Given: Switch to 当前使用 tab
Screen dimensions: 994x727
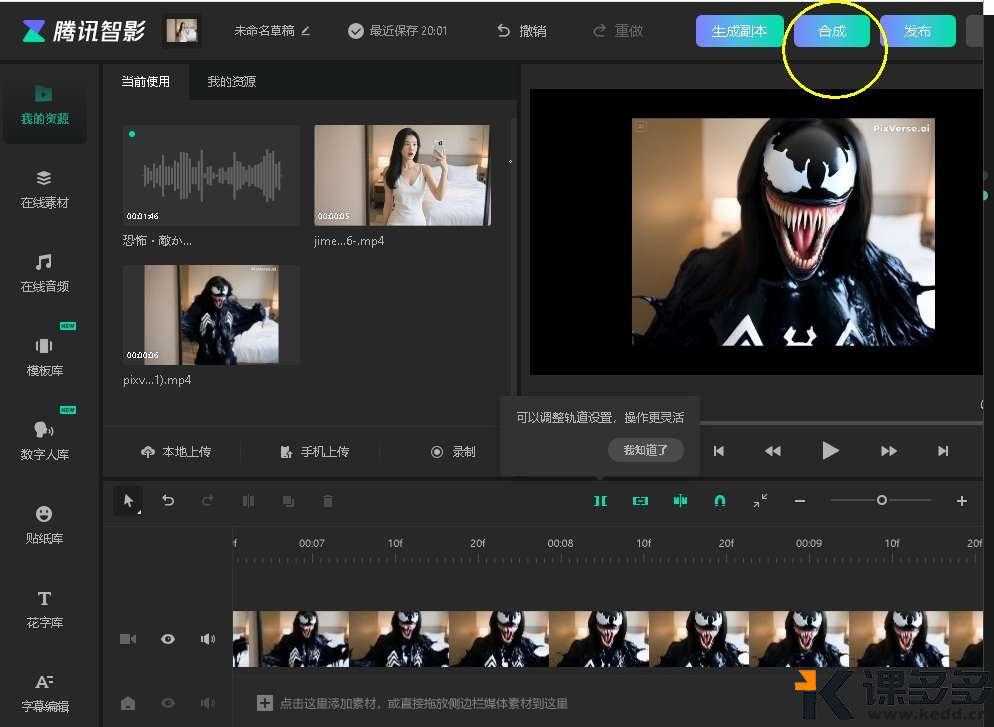Looking at the screenshot, I should point(146,81).
